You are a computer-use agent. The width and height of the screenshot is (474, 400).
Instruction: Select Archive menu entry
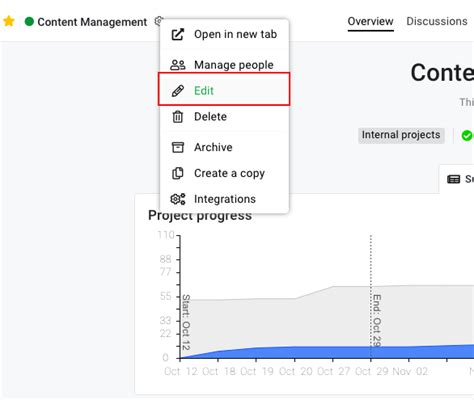(x=224, y=147)
